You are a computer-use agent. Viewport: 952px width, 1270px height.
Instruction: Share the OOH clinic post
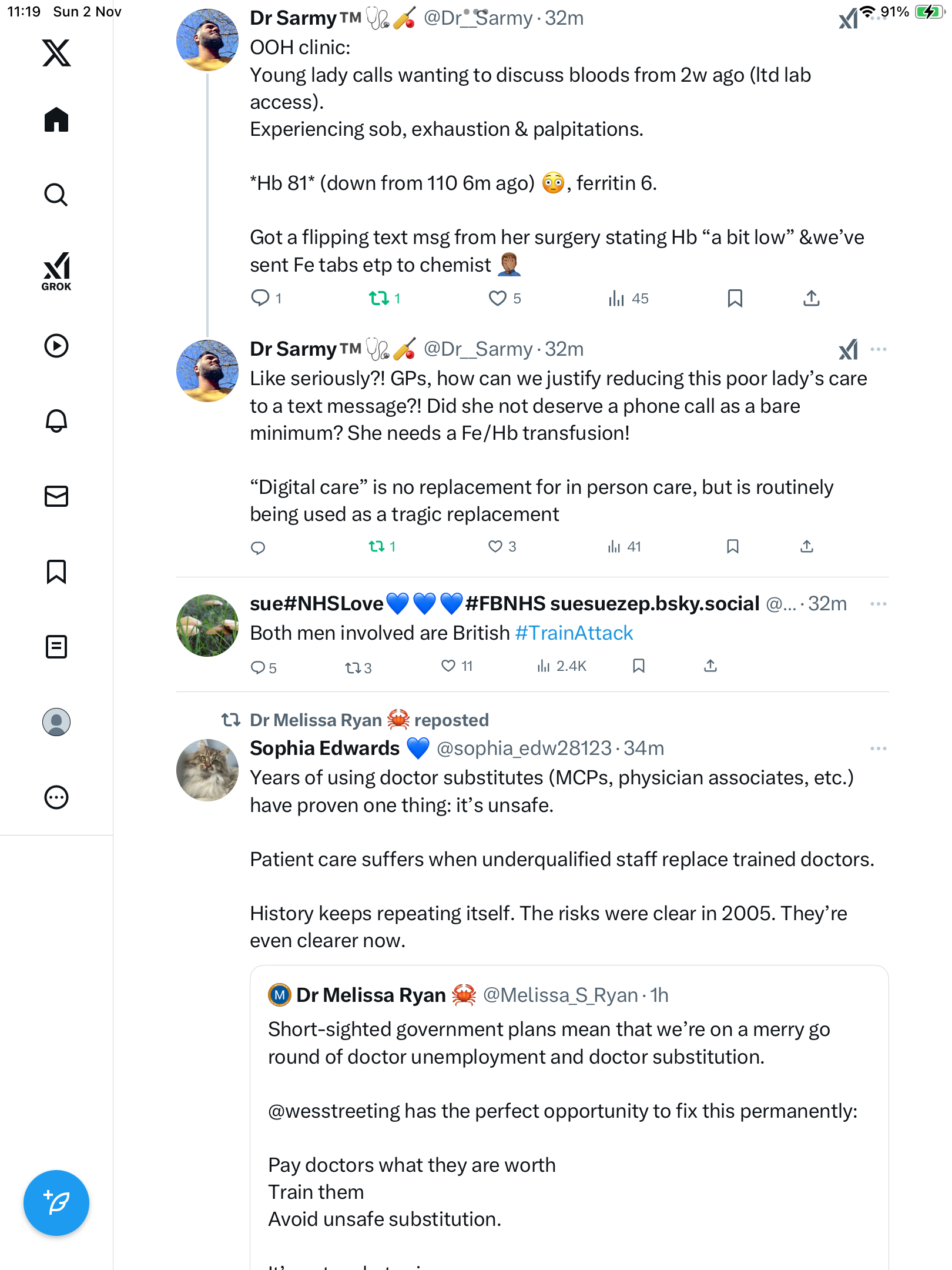811,298
